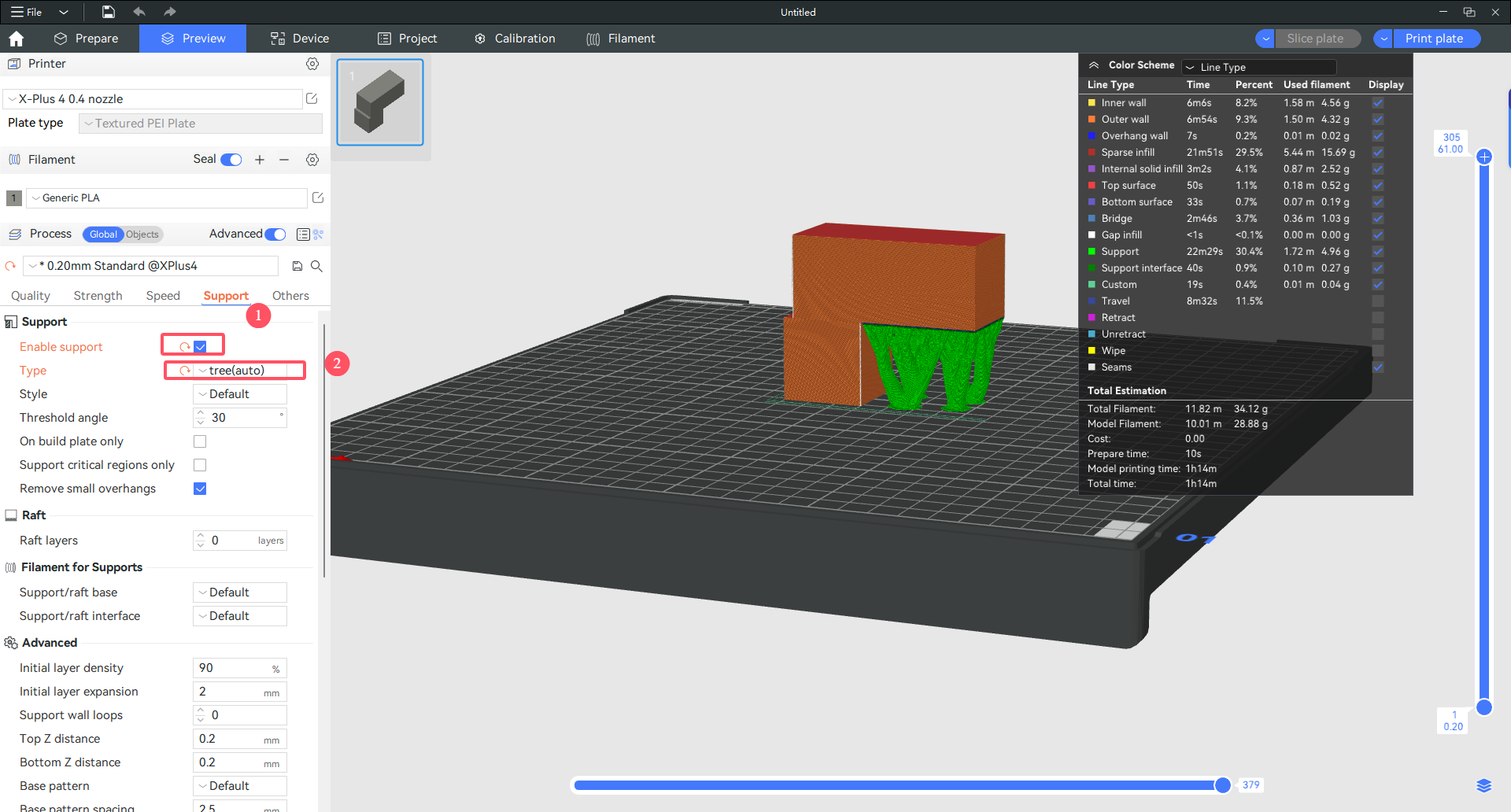The height and width of the screenshot is (812, 1511).
Task: Edit the Generic PLA filament preset icon
Action: pyautogui.click(x=318, y=197)
